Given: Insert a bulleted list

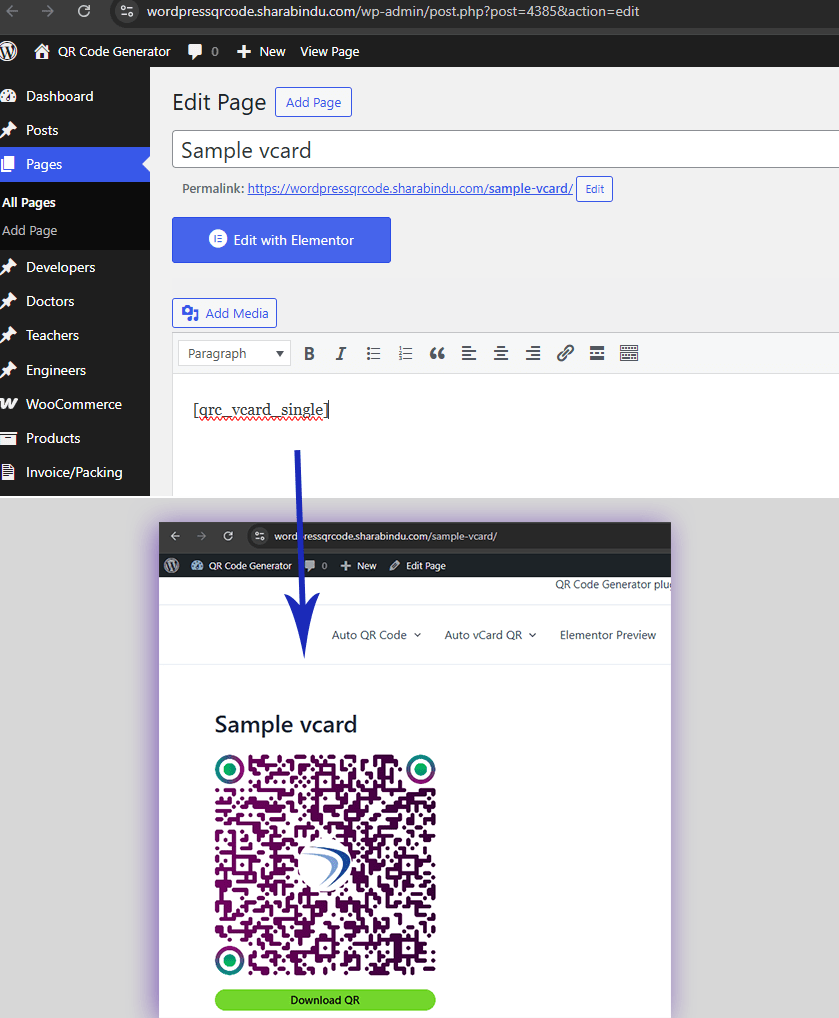Looking at the screenshot, I should [373, 354].
